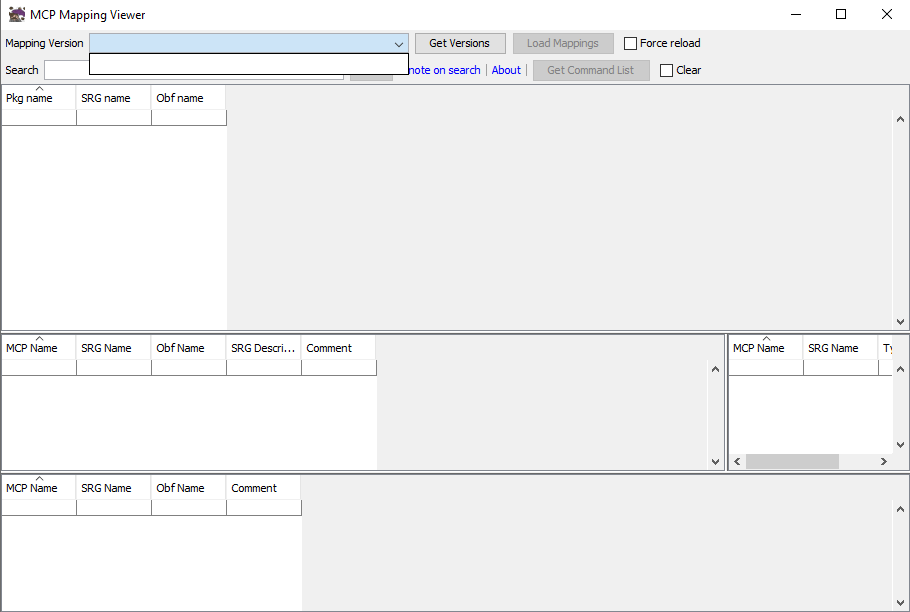Enable the Force reload checkbox
910x612 pixels.
coord(630,44)
